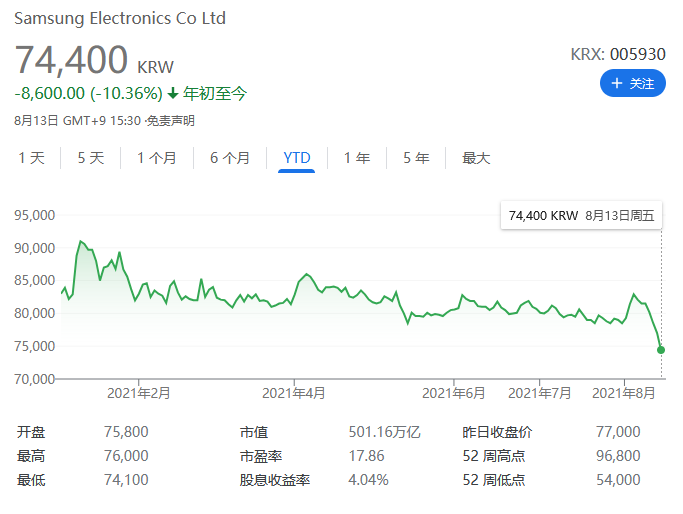This screenshot has height=514, width=683.
Task: Select the 1 天 time range tab
Action: tap(31, 158)
